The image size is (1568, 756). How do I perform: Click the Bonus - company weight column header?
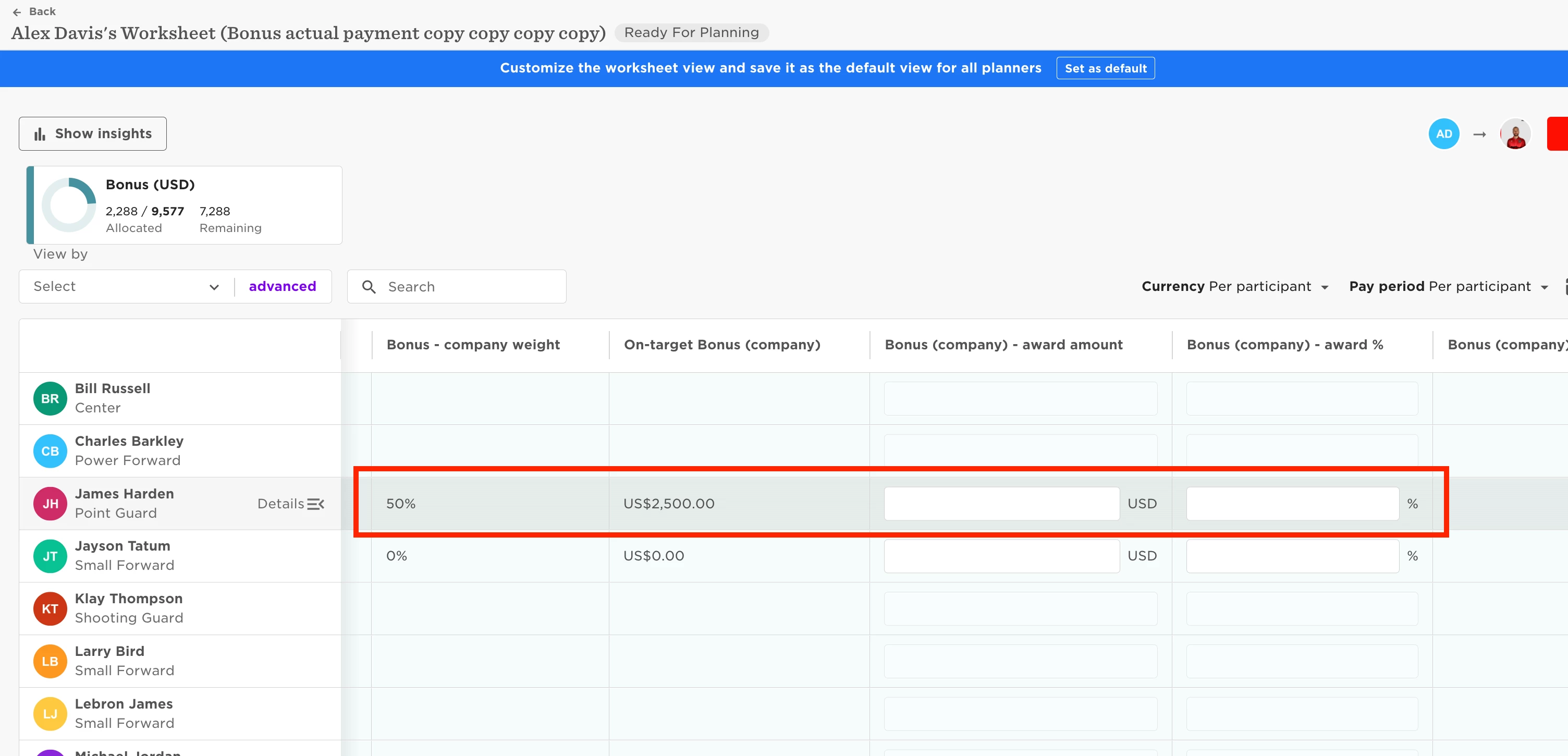coord(473,345)
